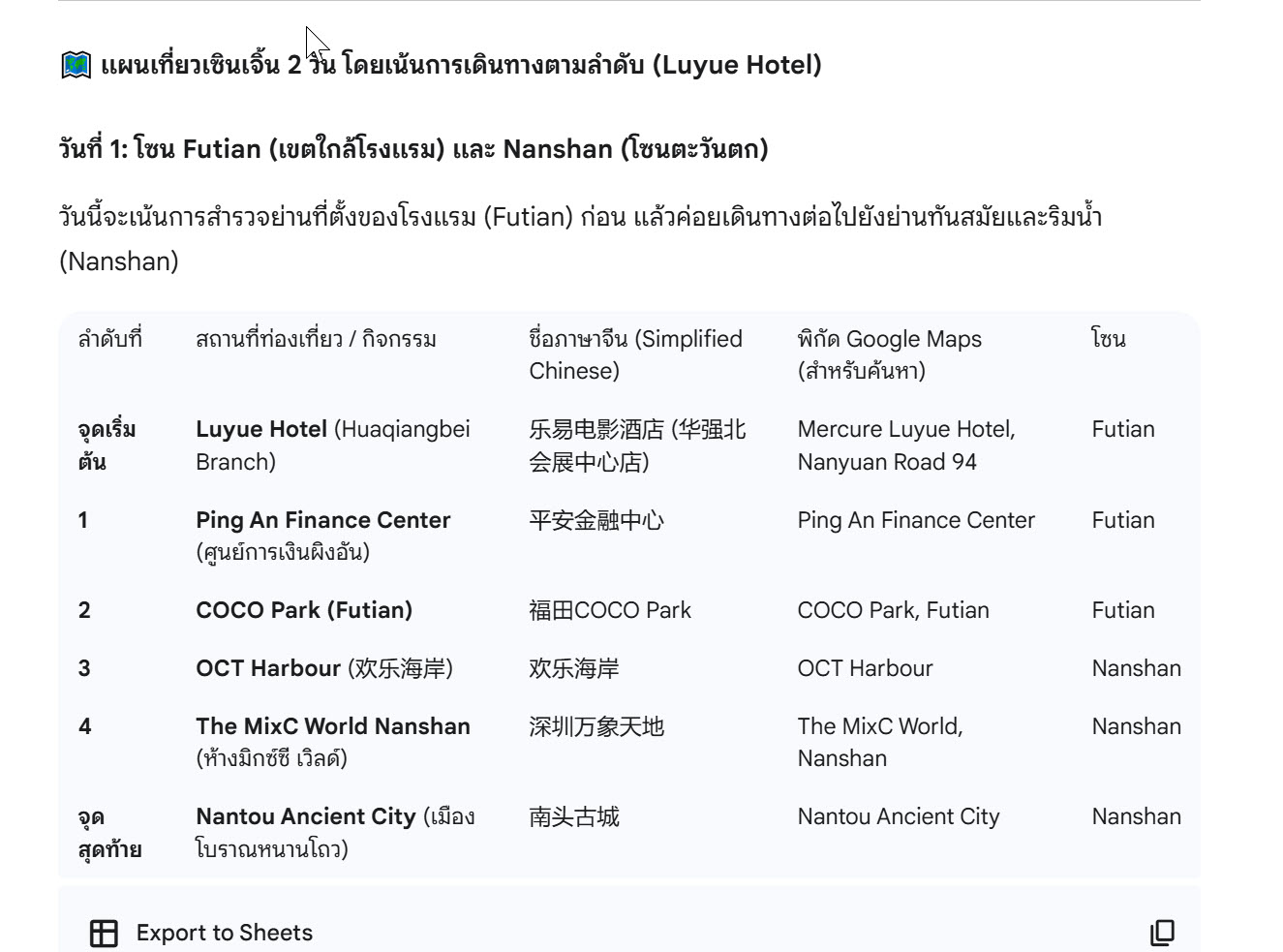This screenshot has width=1283, height=952.
Task: Click the COCO Park (Futian) attraction name
Action: click(x=303, y=610)
